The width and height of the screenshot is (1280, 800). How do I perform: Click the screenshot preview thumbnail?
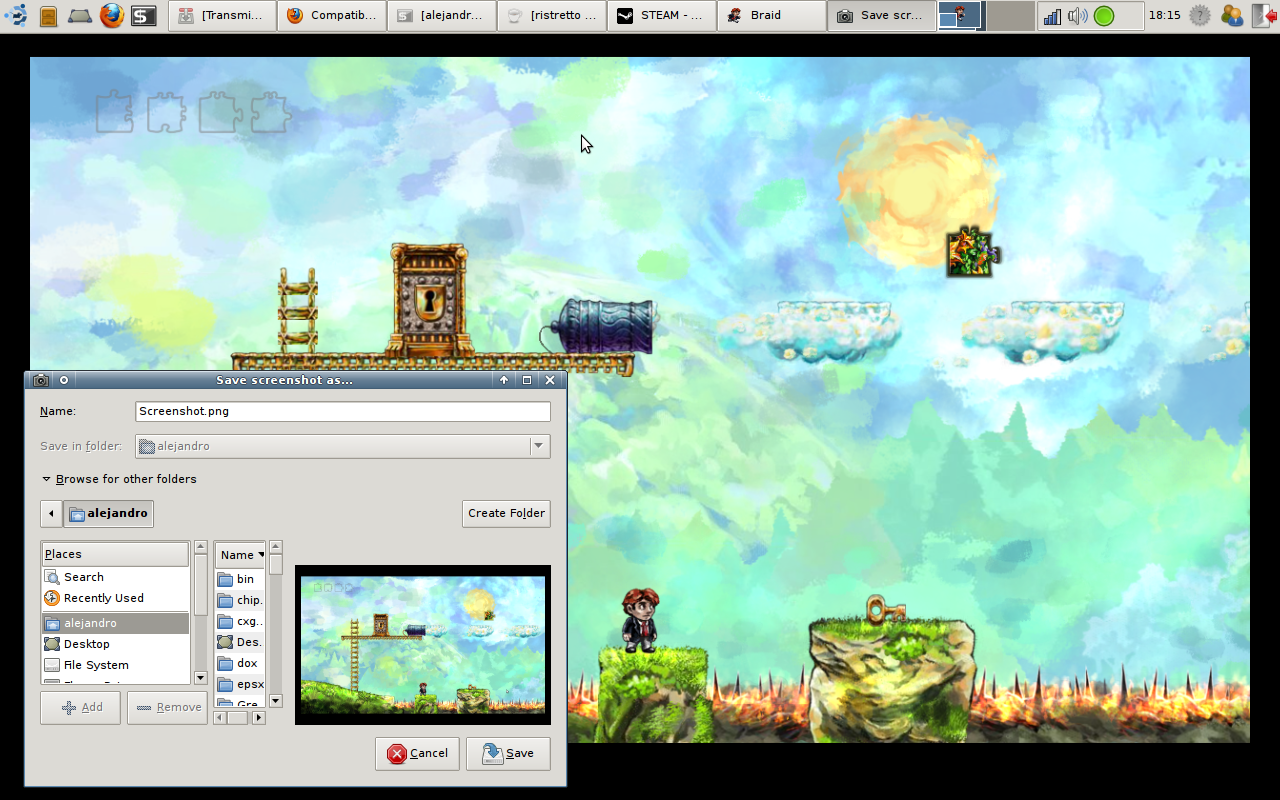coord(423,645)
